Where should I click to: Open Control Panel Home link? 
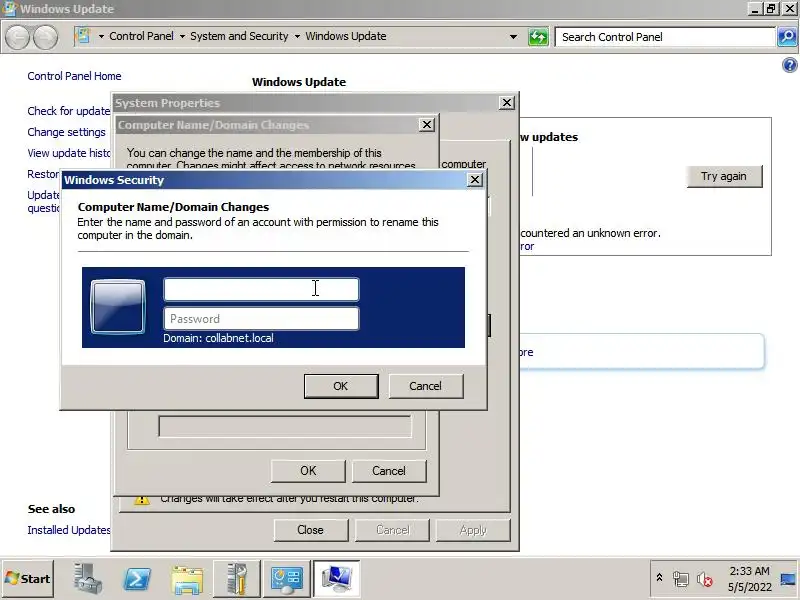click(74, 76)
